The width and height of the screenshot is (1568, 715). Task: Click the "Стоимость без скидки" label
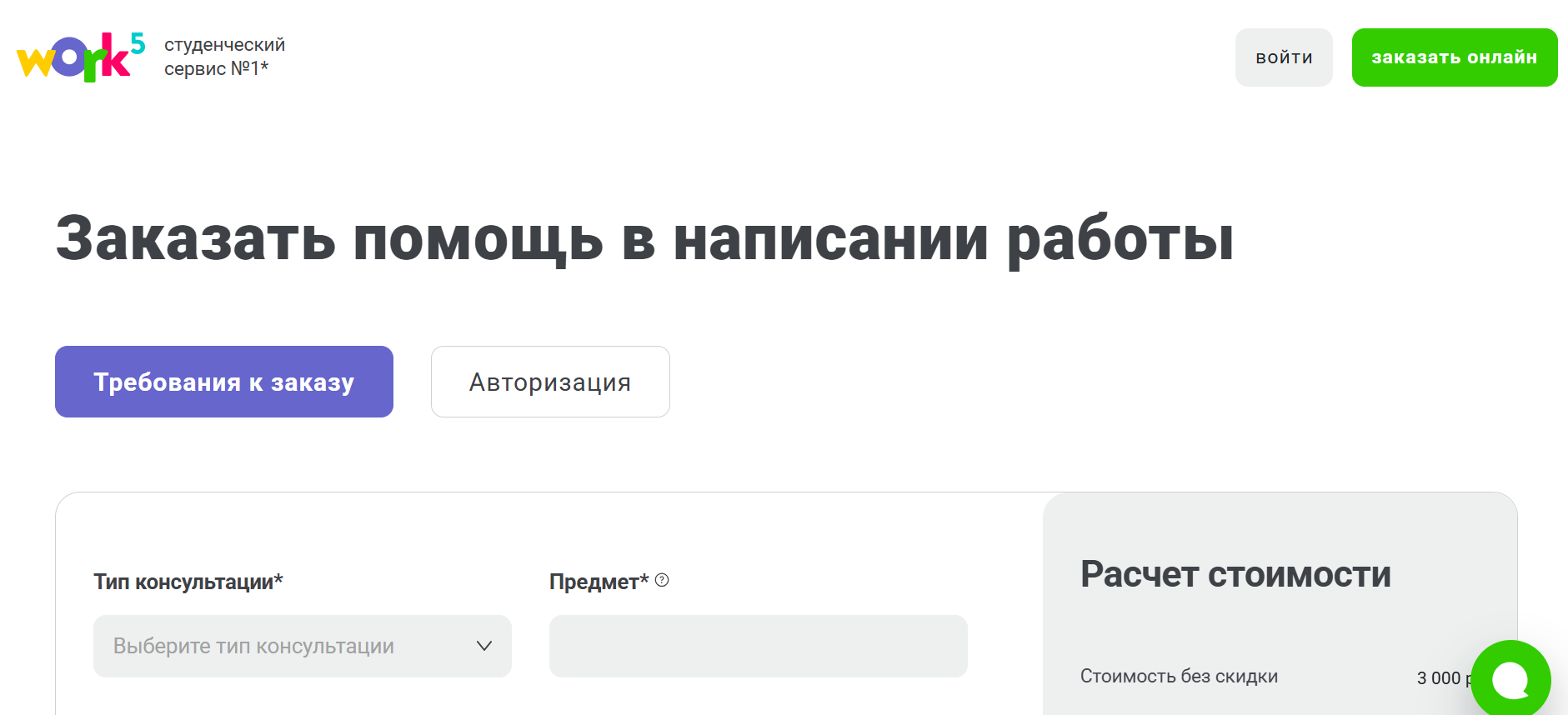pos(1179,676)
